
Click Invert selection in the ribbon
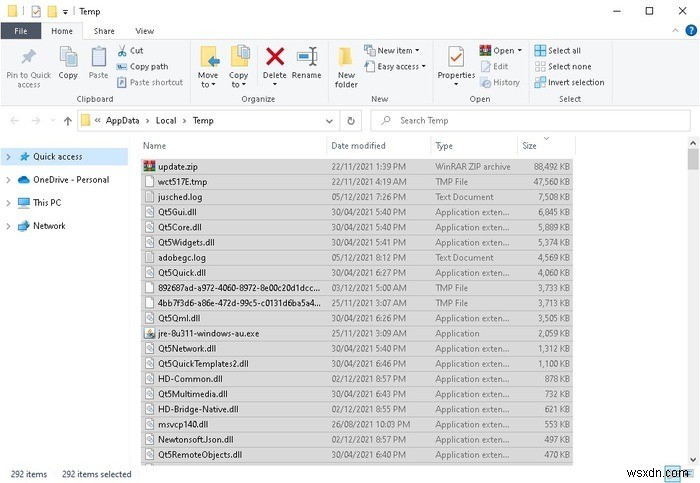[x=570, y=82]
